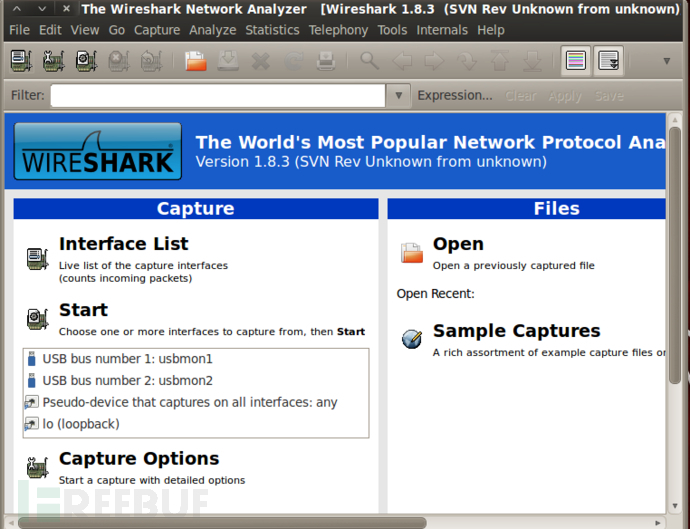Toggle packet list colorization
The height and width of the screenshot is (529, 690).
(x=575, y=62)
